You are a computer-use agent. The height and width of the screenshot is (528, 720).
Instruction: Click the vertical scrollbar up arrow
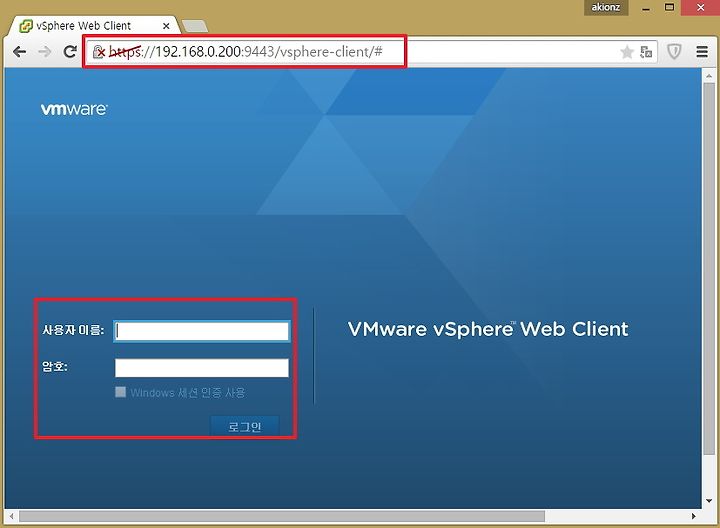(709, 76)
